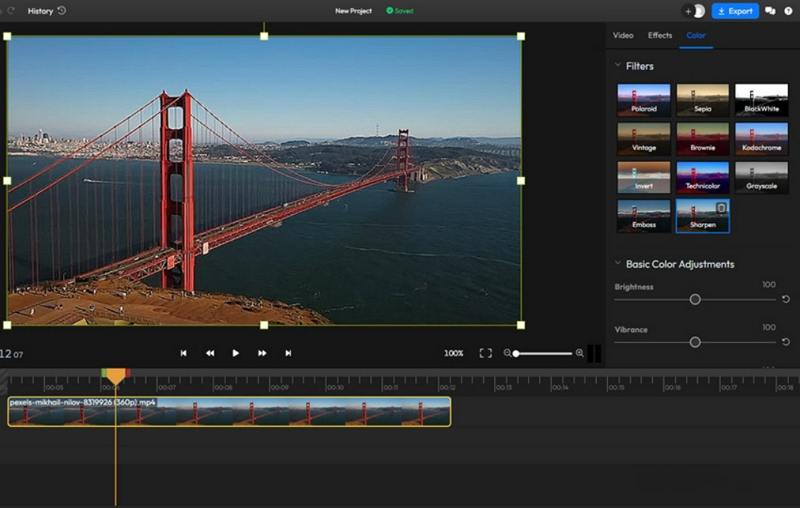Screen dimensions: 800x508
Task: Collapse the Basic Color Adjustments section
Action: [x=618, y=264]
